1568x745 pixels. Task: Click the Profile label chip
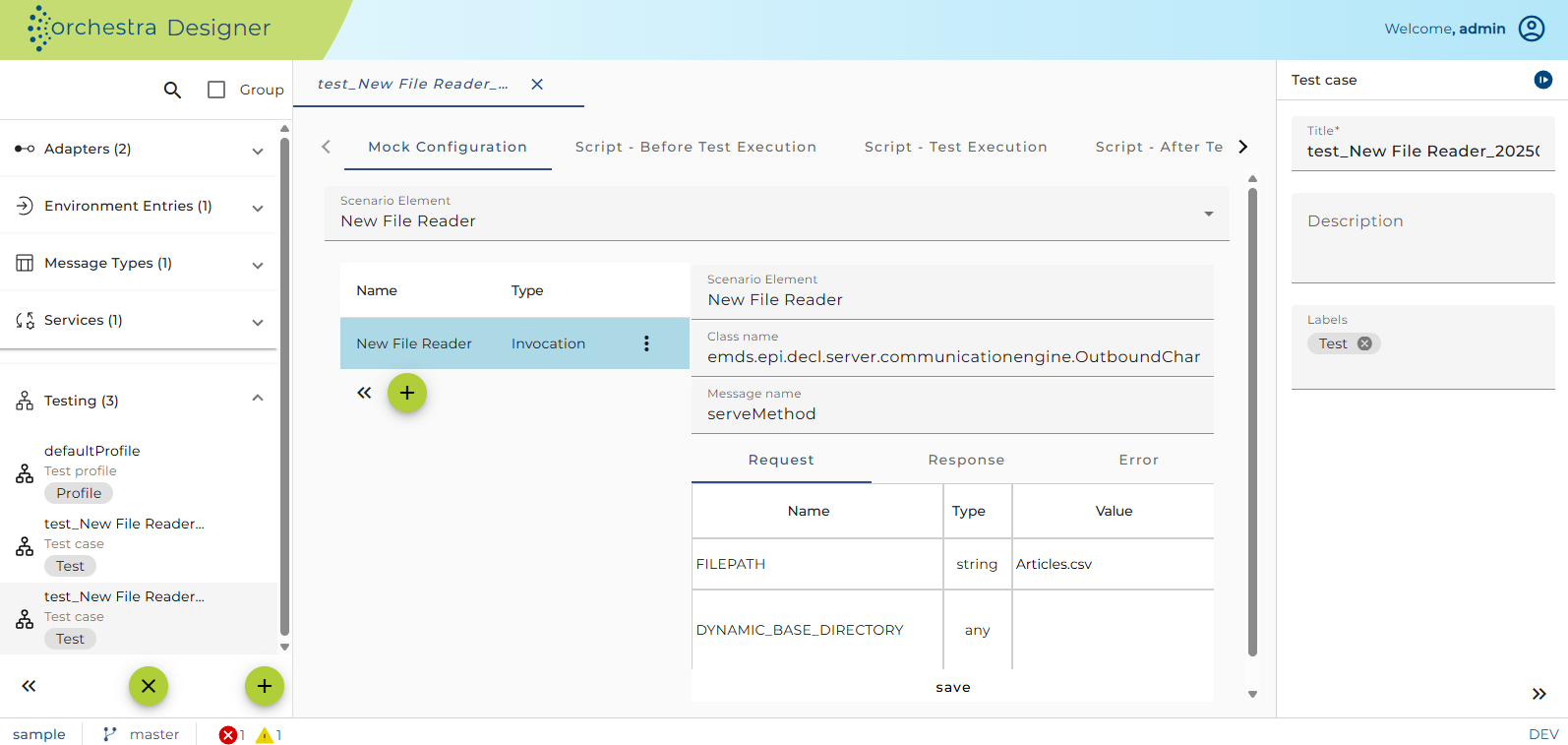(79, 493)
